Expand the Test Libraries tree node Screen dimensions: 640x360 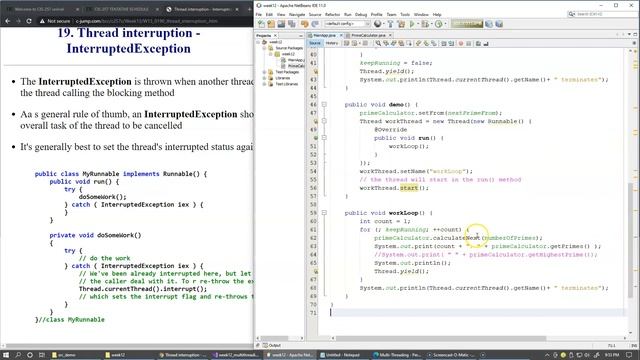tap(264, 84)
